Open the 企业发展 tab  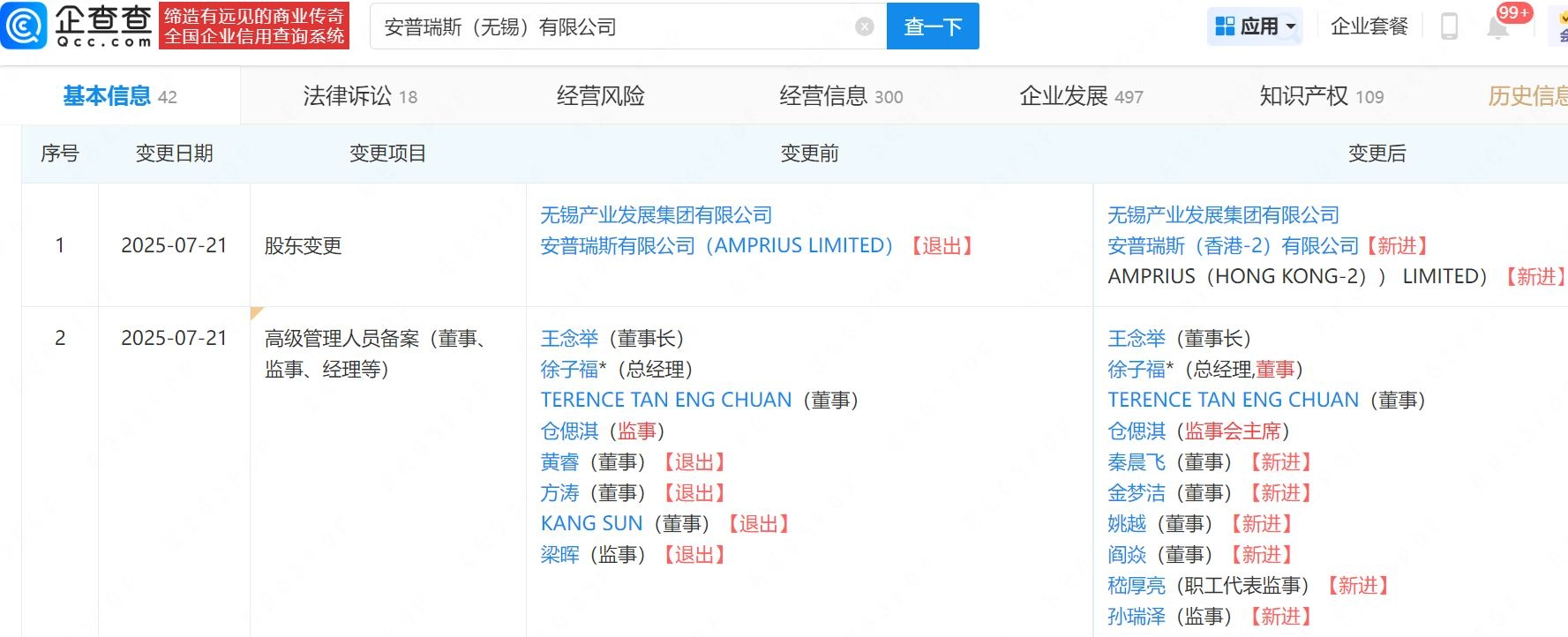coord(1064,95)
